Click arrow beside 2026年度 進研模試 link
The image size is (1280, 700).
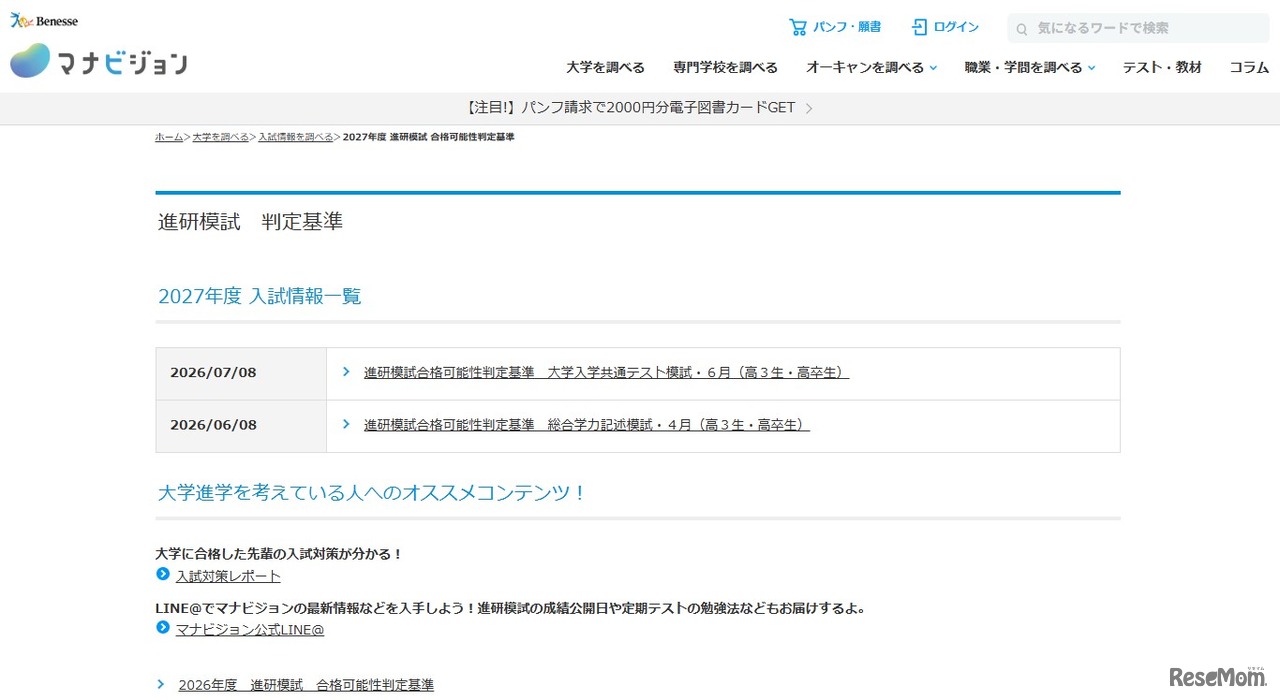[161, 685]
